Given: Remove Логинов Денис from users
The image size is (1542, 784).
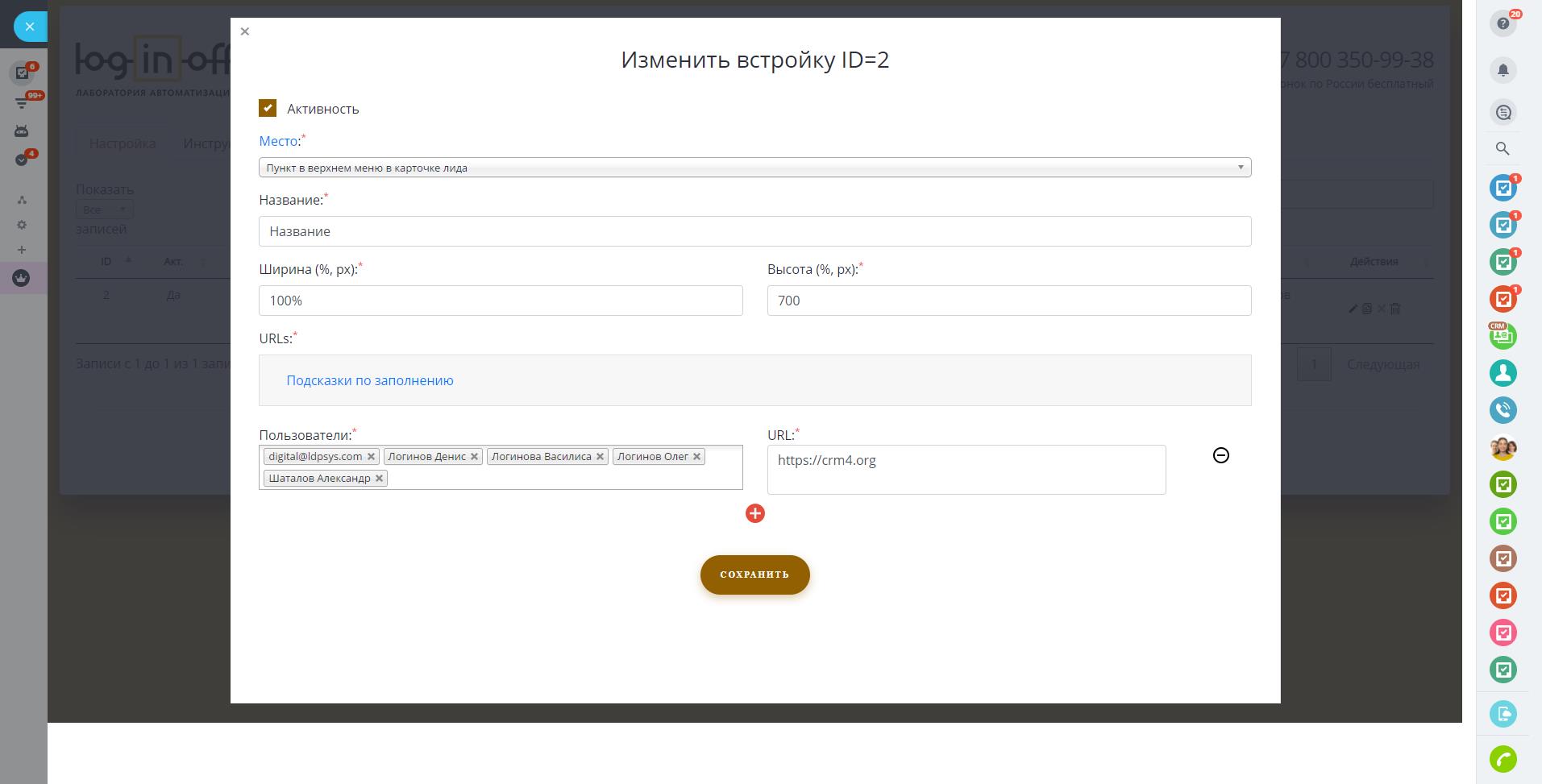Looking at the screenshot, I should point(475,457).
